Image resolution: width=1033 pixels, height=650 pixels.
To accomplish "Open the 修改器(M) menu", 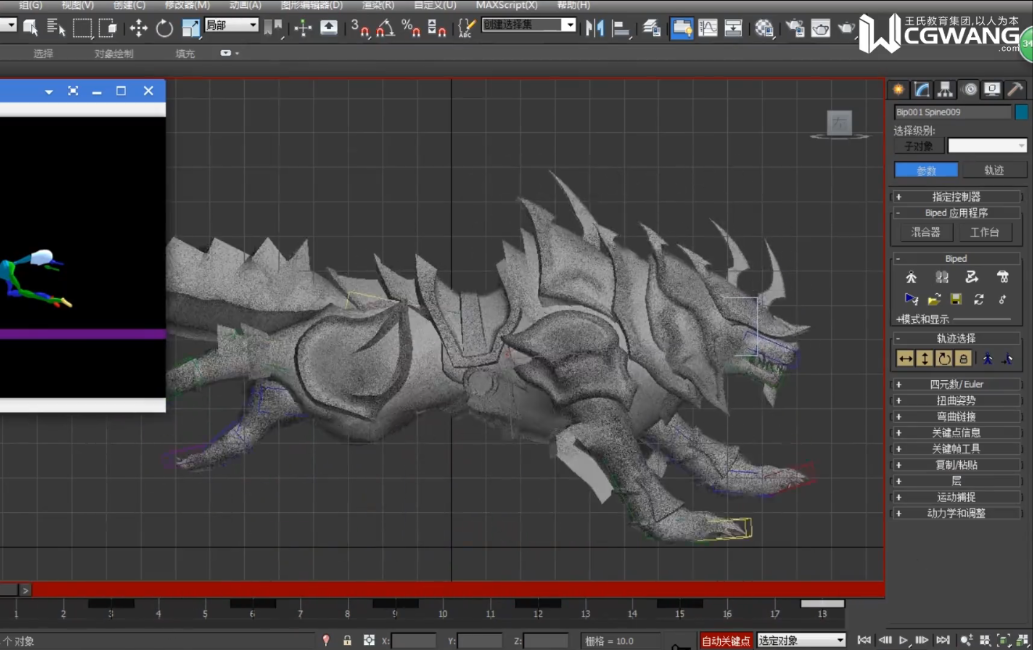I will click(x=187, y=5).
